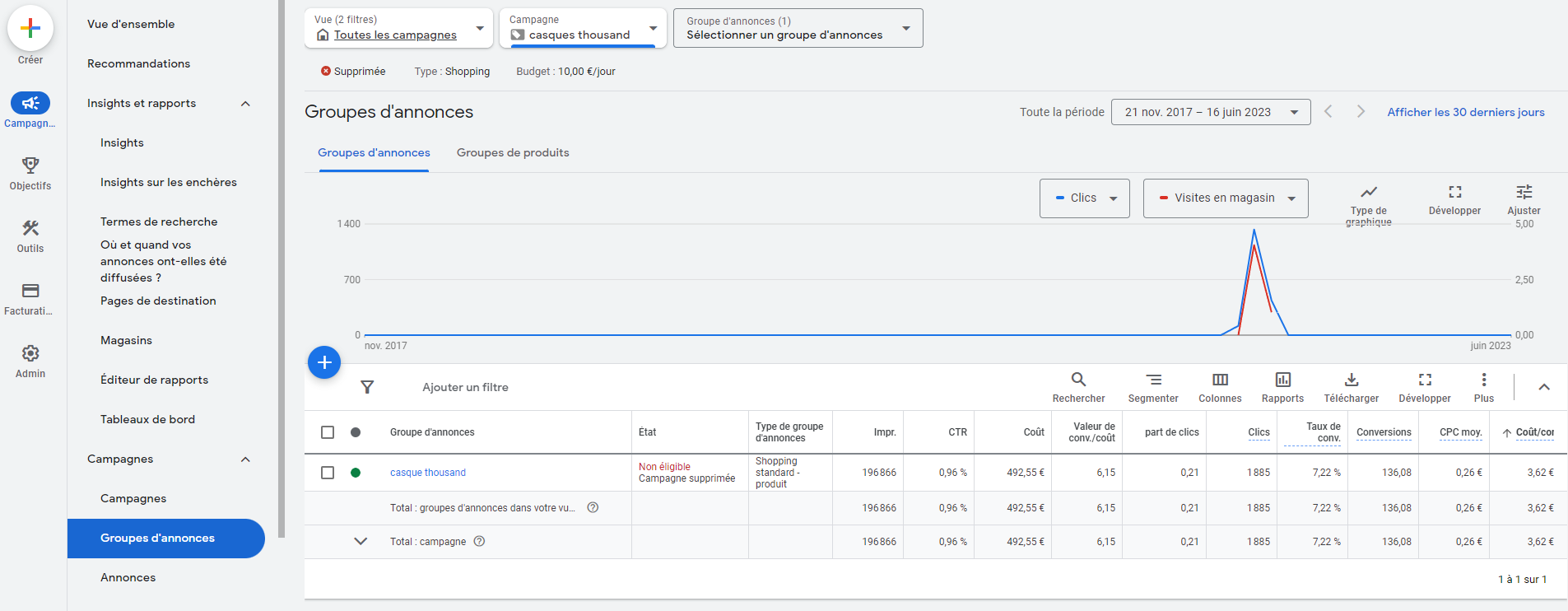
Task: Expand the Total : campagne row
Action: click(361, 542)
